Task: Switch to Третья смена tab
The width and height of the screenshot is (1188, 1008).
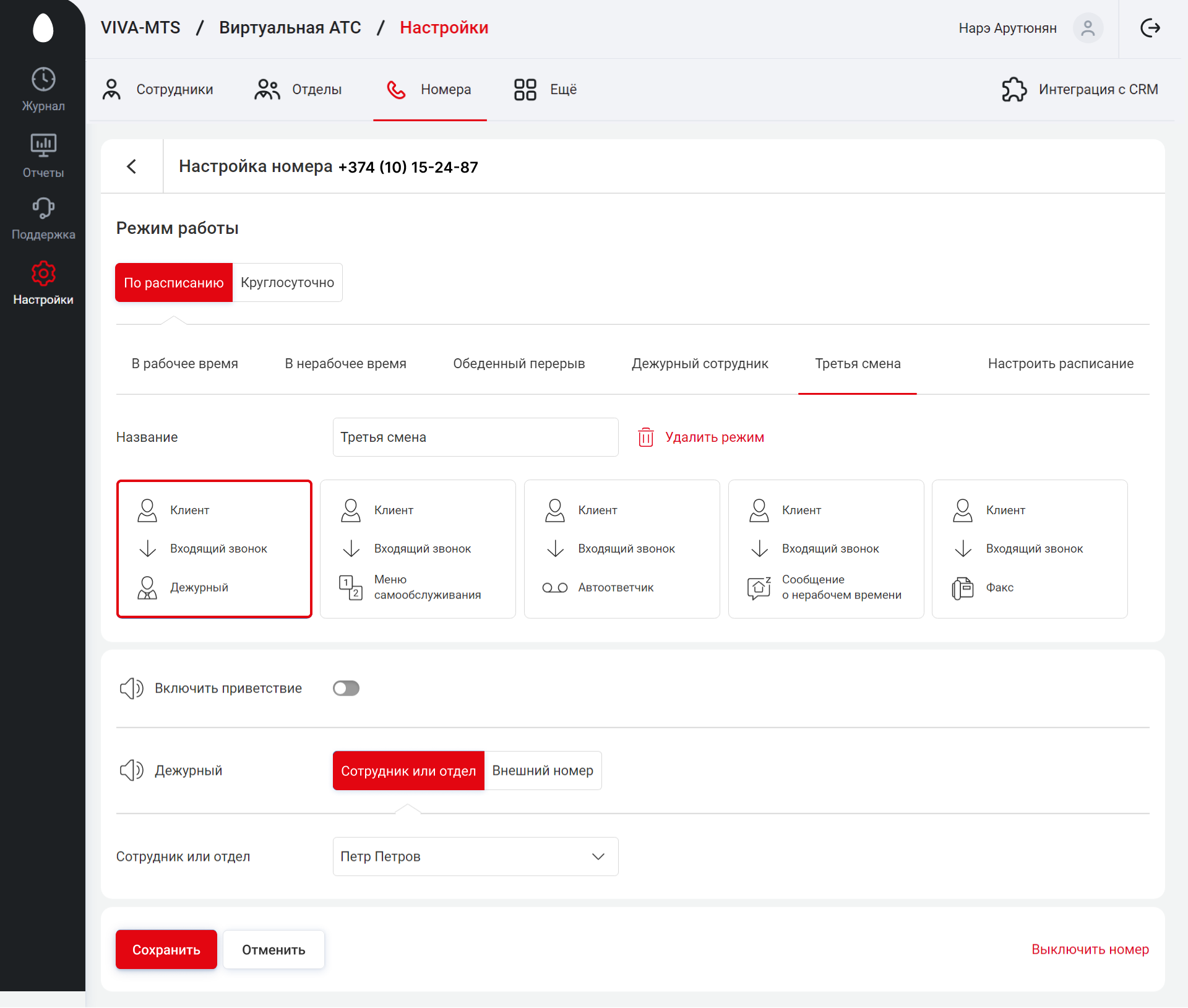Action: pyautogui.click(x=858, y=364)
